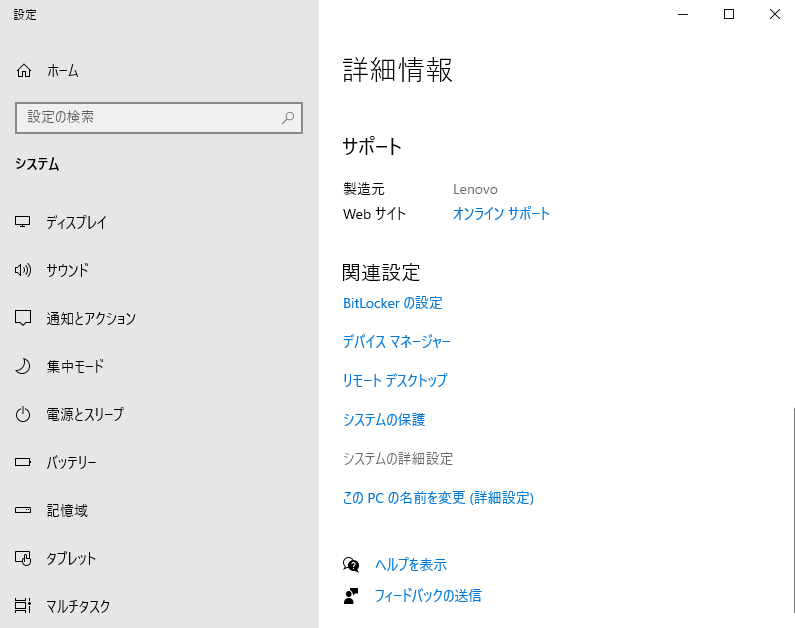Click the Tablet icon

[23, 558]
